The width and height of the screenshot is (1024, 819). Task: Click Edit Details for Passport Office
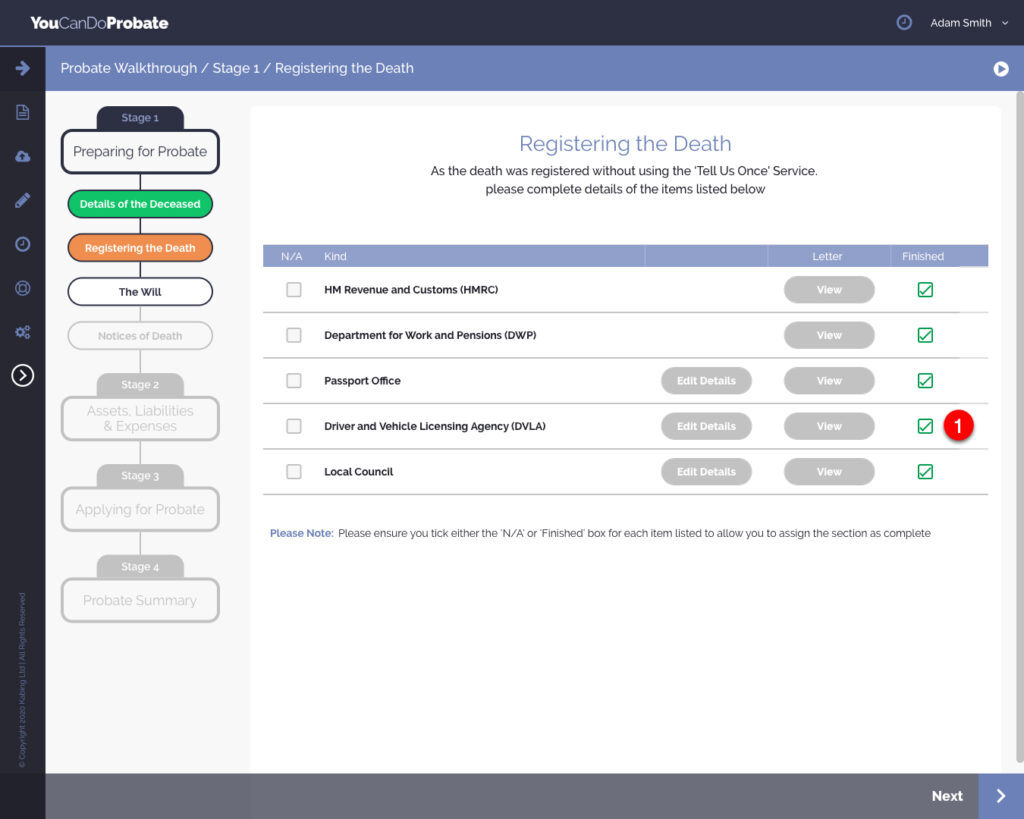[706, 381]
